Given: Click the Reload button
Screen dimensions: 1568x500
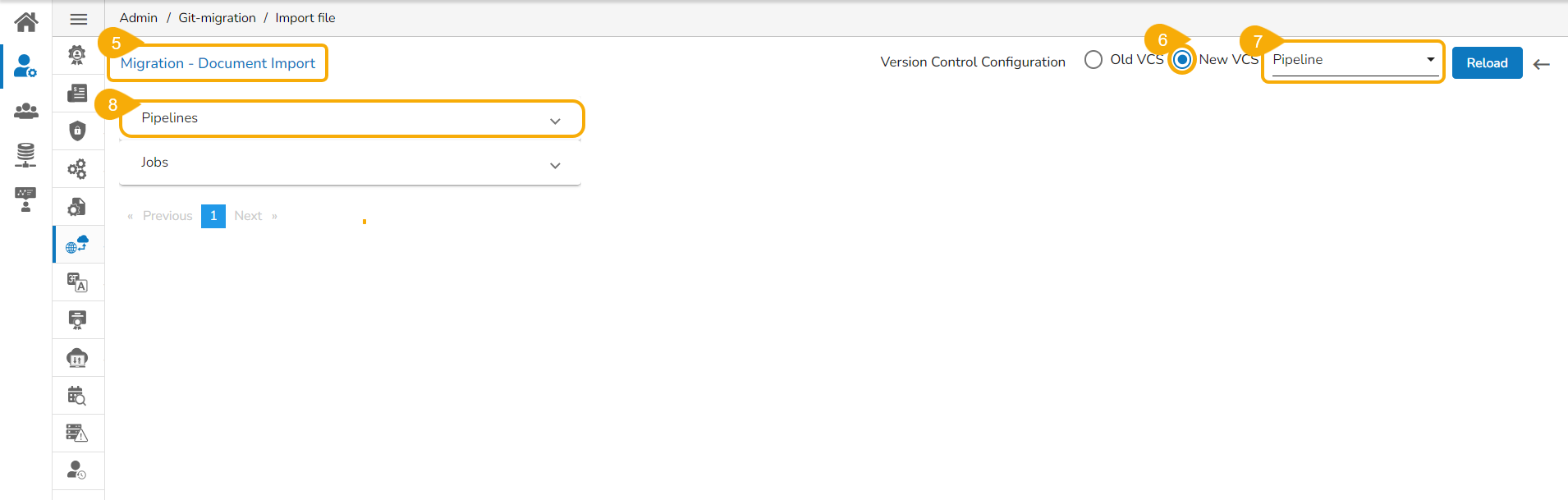Looking at the screenshot, I should [x=1487, y=63].
